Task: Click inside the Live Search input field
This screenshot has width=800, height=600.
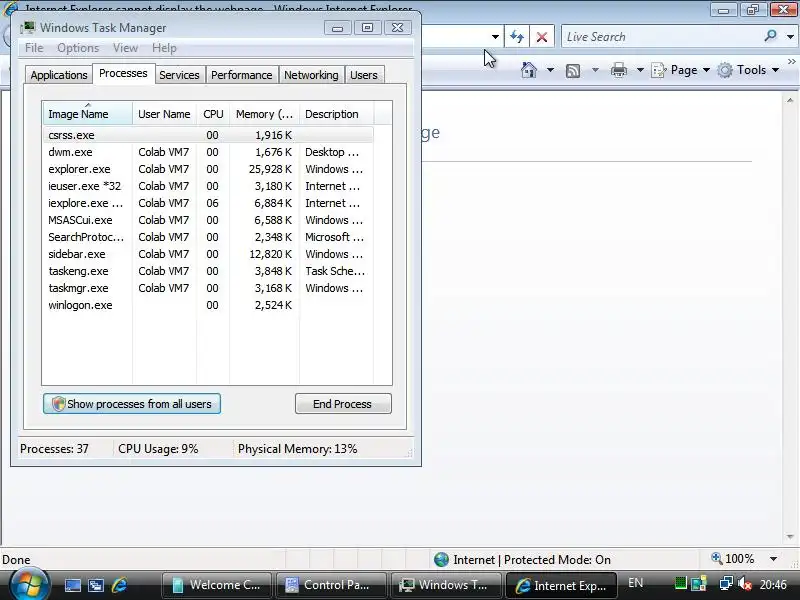Action: 663,37
